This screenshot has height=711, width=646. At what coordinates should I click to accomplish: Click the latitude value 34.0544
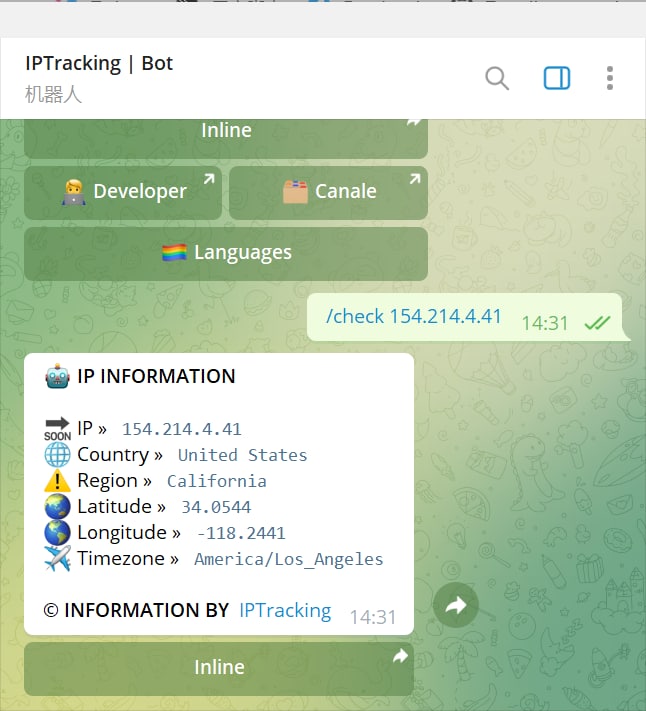click(216, 507)
